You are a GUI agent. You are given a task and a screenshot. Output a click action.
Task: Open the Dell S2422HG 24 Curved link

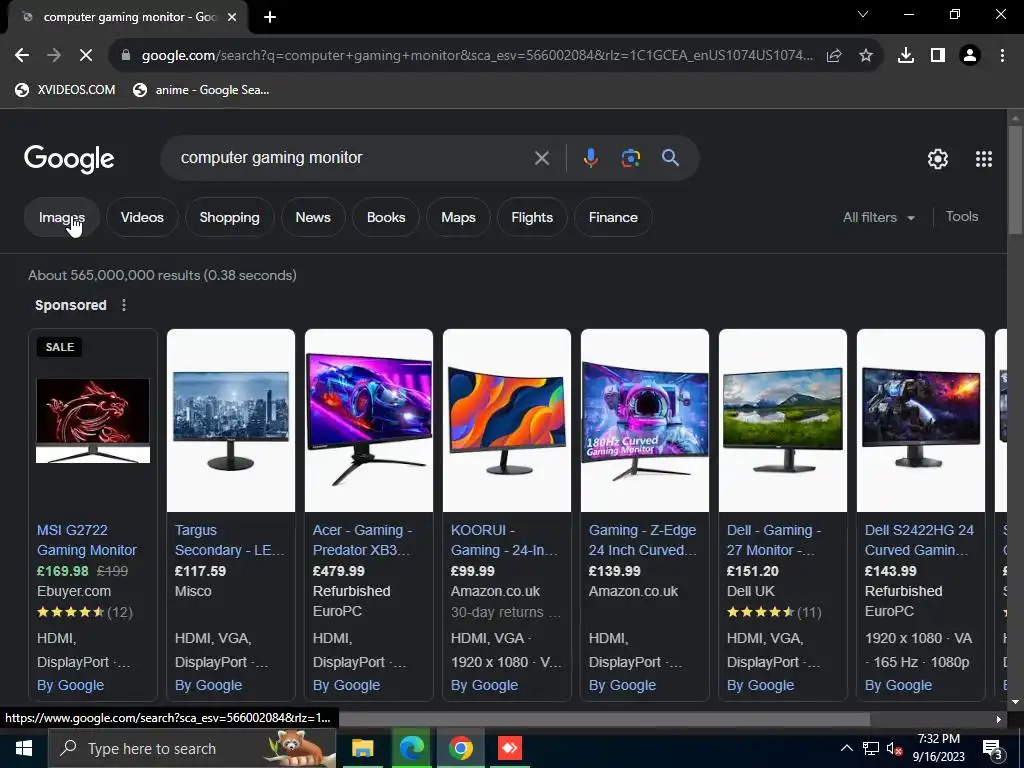point(920,540)
